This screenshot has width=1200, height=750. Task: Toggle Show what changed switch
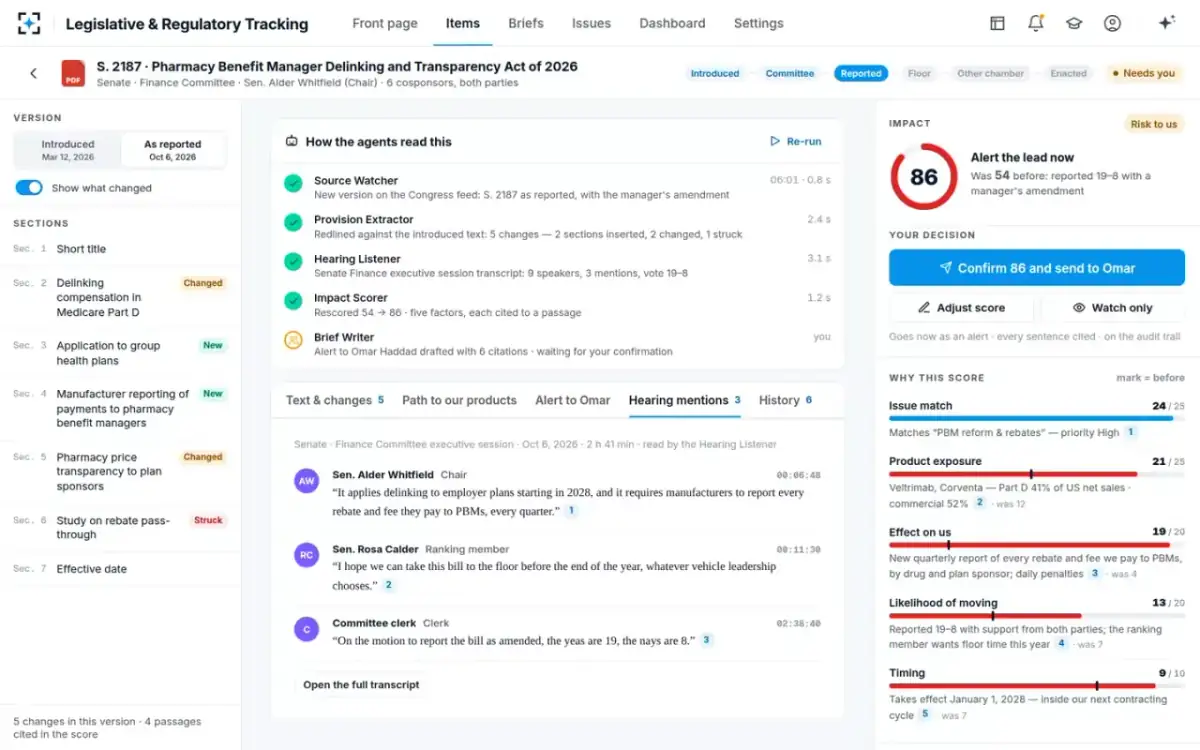click(x=29, y=188)
